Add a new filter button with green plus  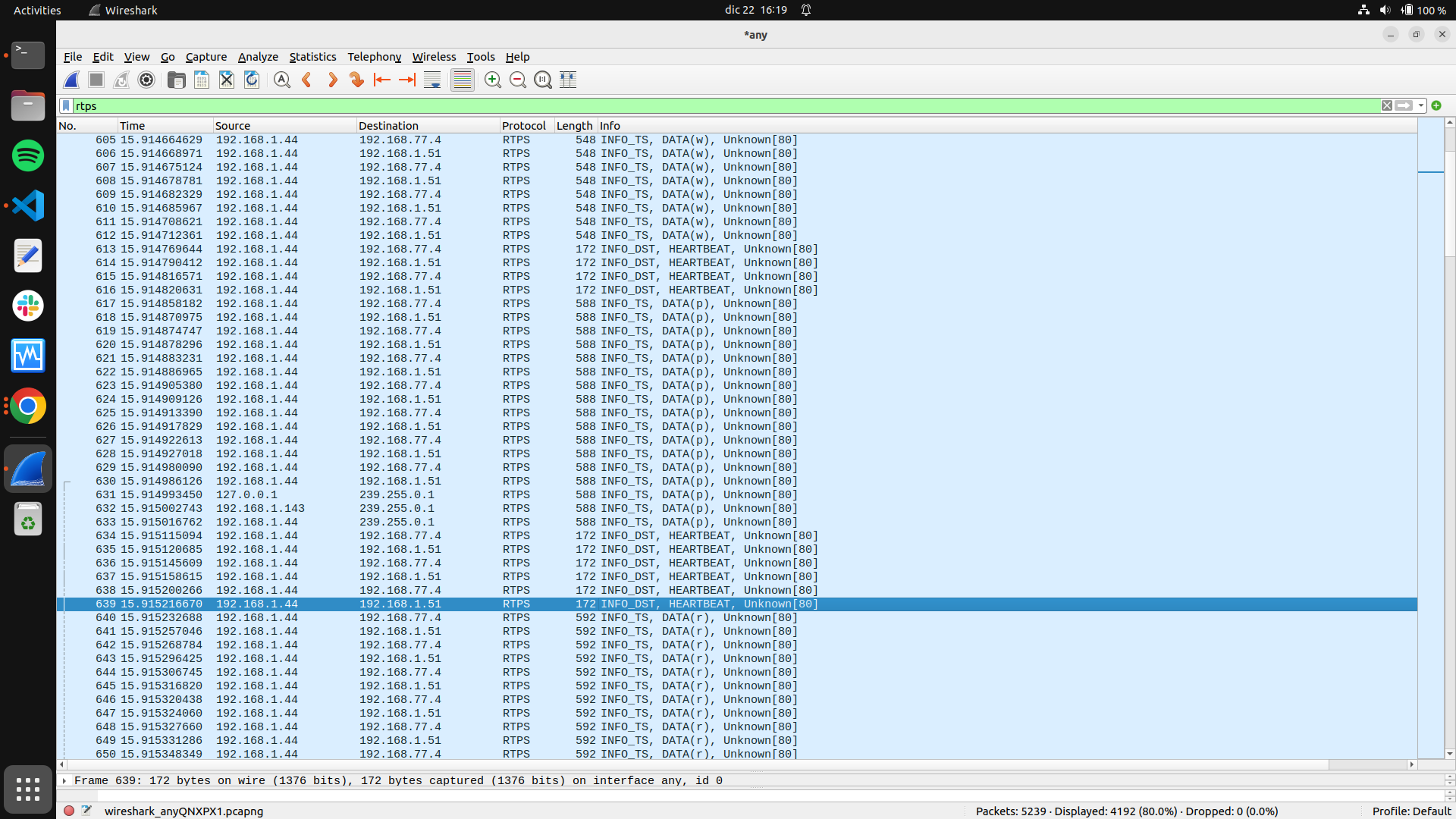1436,106
